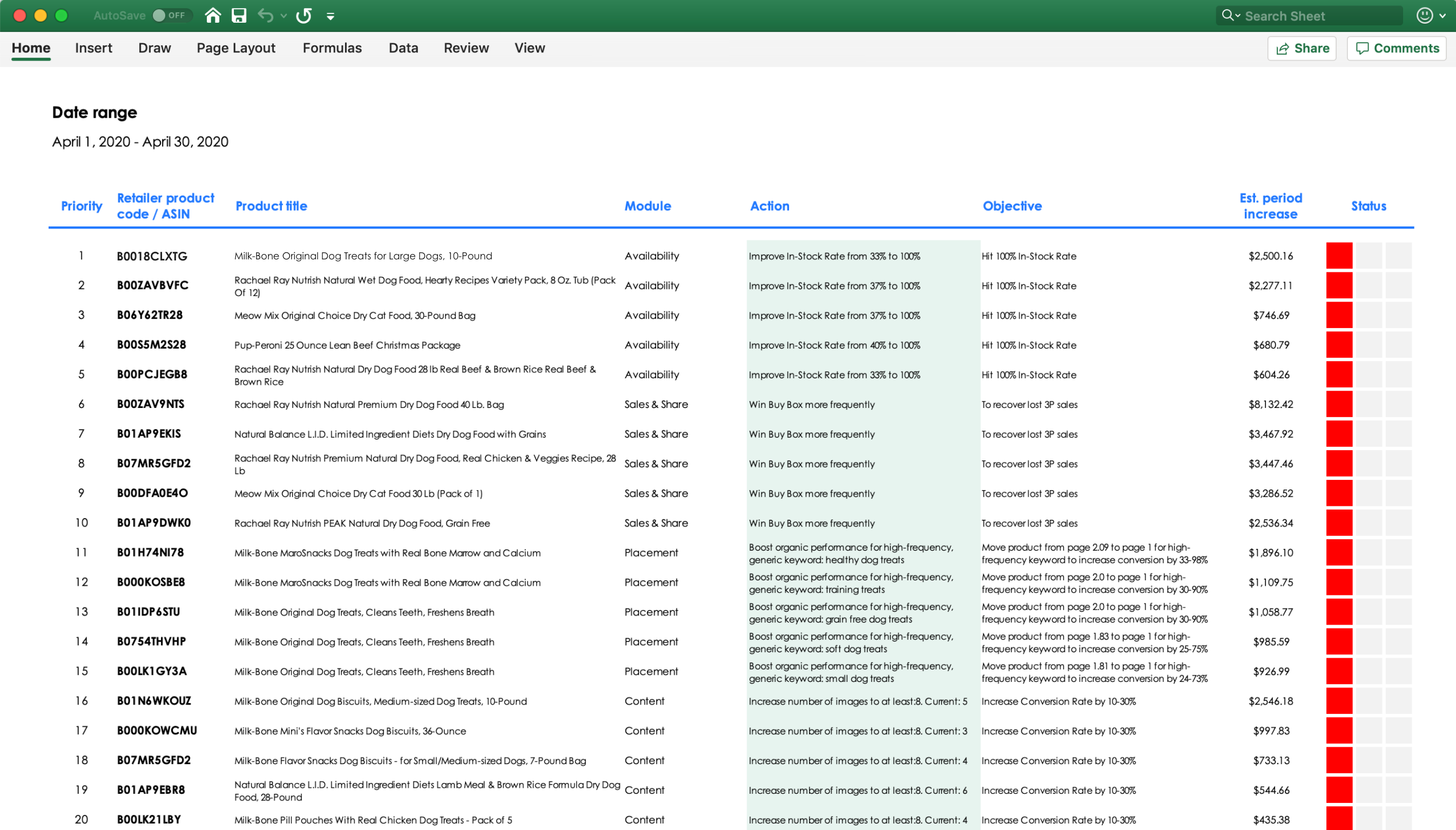The width and height of the screenshot is (1456, 830).
Task: Click the Redo circular arrow icon
Action: (x=304, y=15)
